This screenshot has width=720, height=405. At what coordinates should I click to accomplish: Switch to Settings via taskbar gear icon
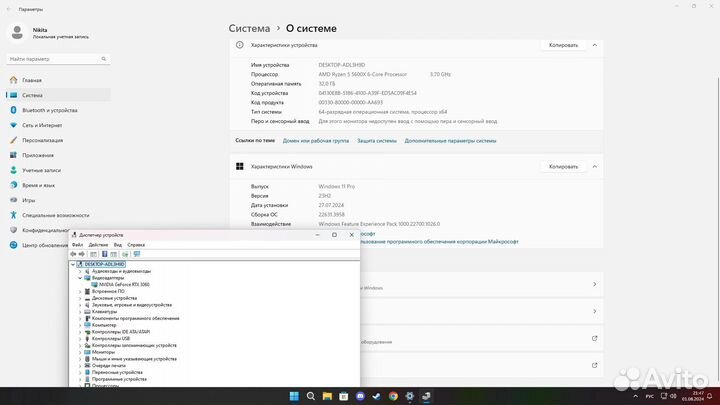(x=410, y=396)
